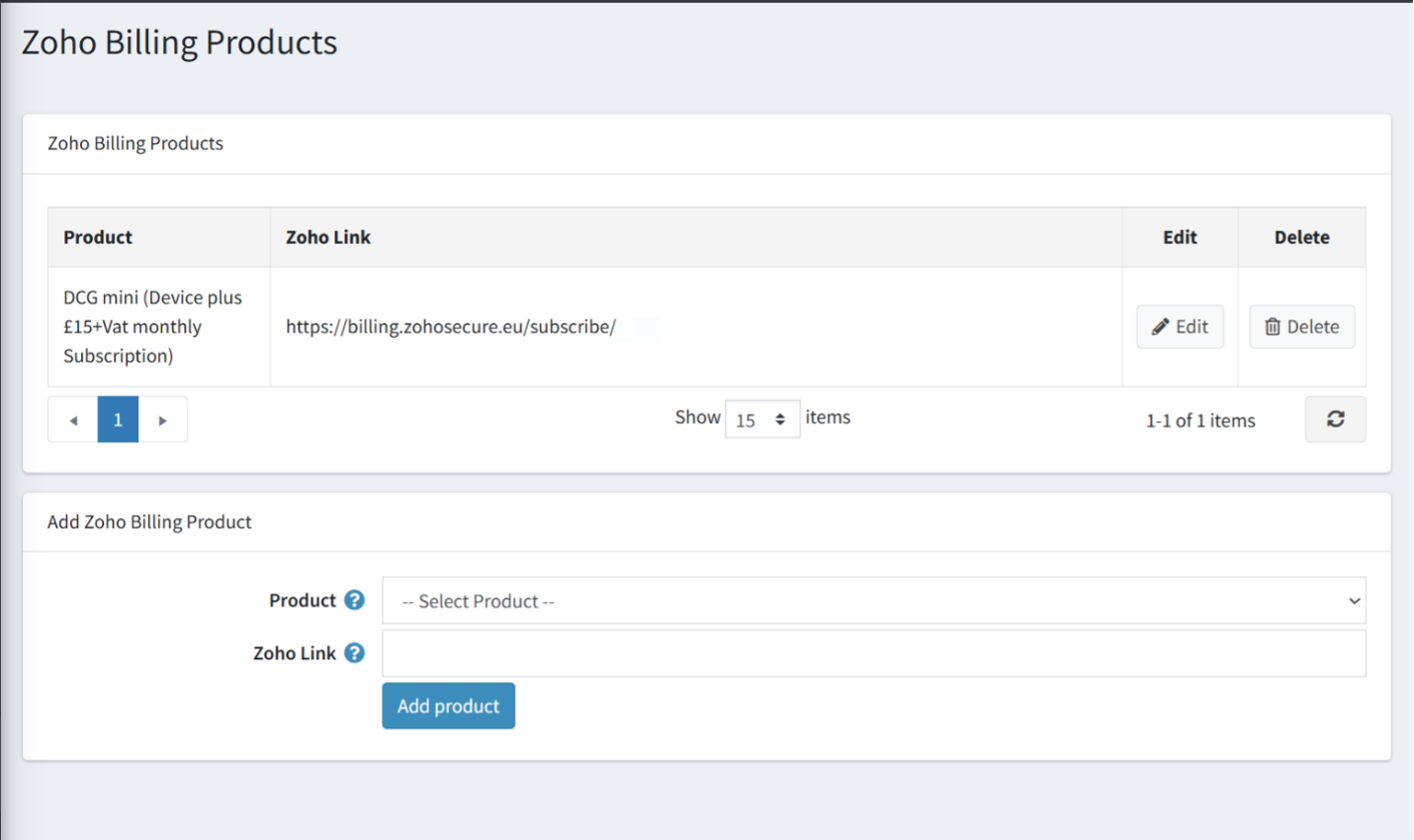This screenshot has width=1414, height=840.
Task: Focus the Zoho Link input field
Action: point(874,653)
